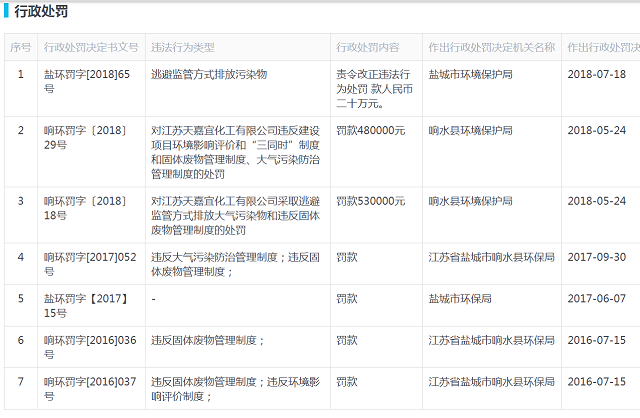
Task: Click the date 2017-09-30
Action: 596,257
